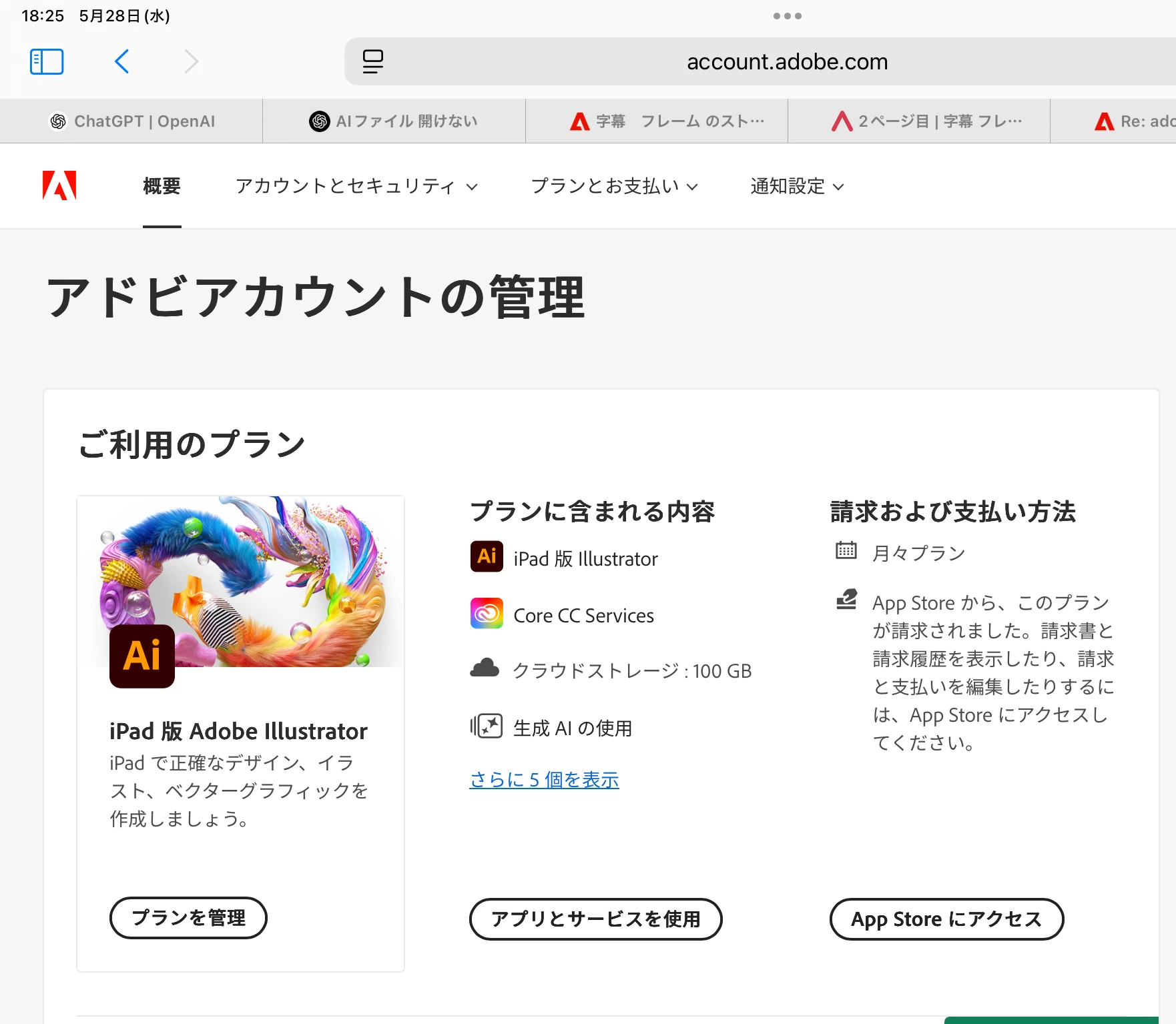Screen dimensions: 1176x1024
Task: Tap the cloud storage icon
Action: [485, 668]
